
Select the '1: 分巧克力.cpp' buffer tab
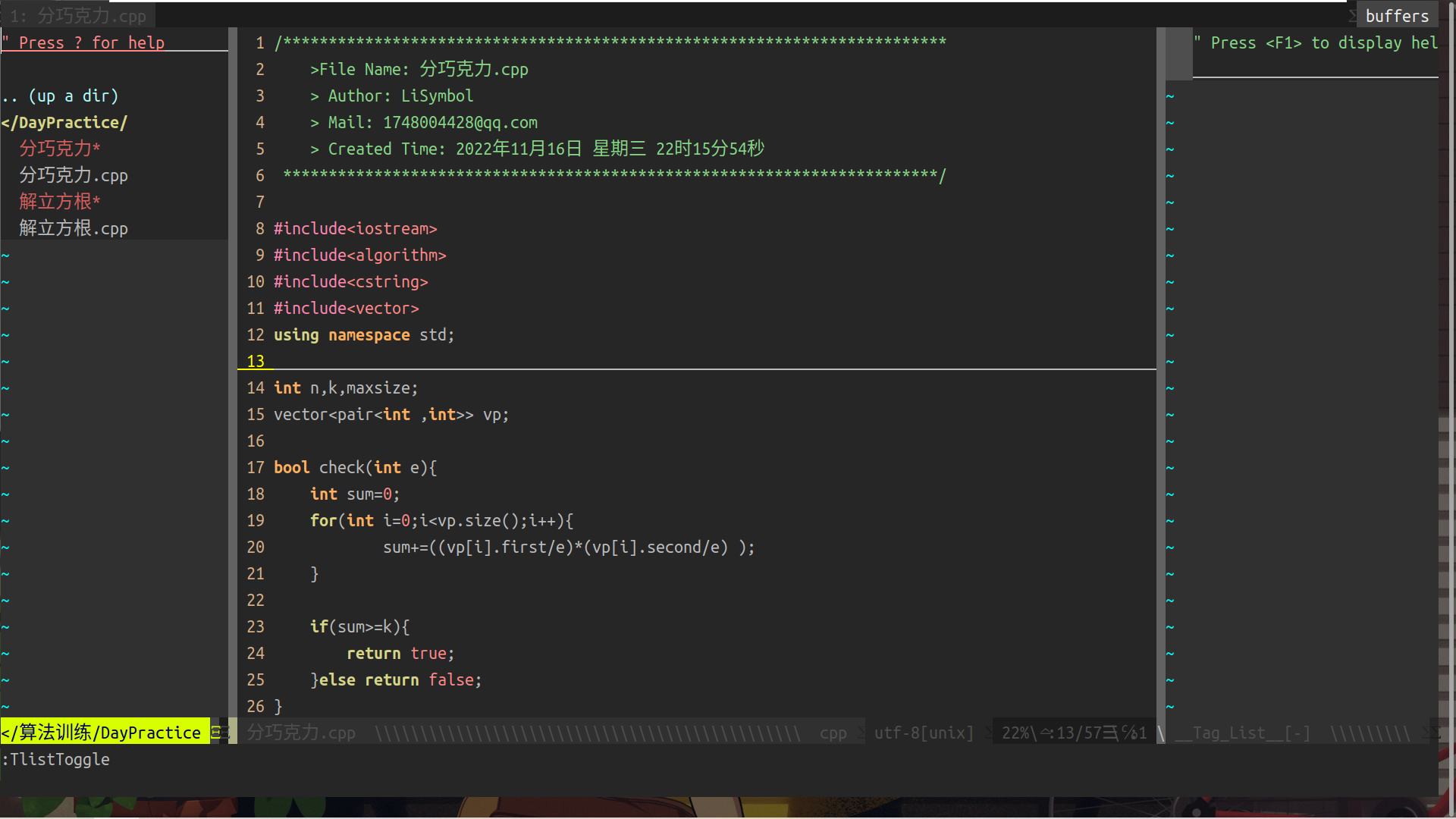pyautogui.click(x=78, y=15)
